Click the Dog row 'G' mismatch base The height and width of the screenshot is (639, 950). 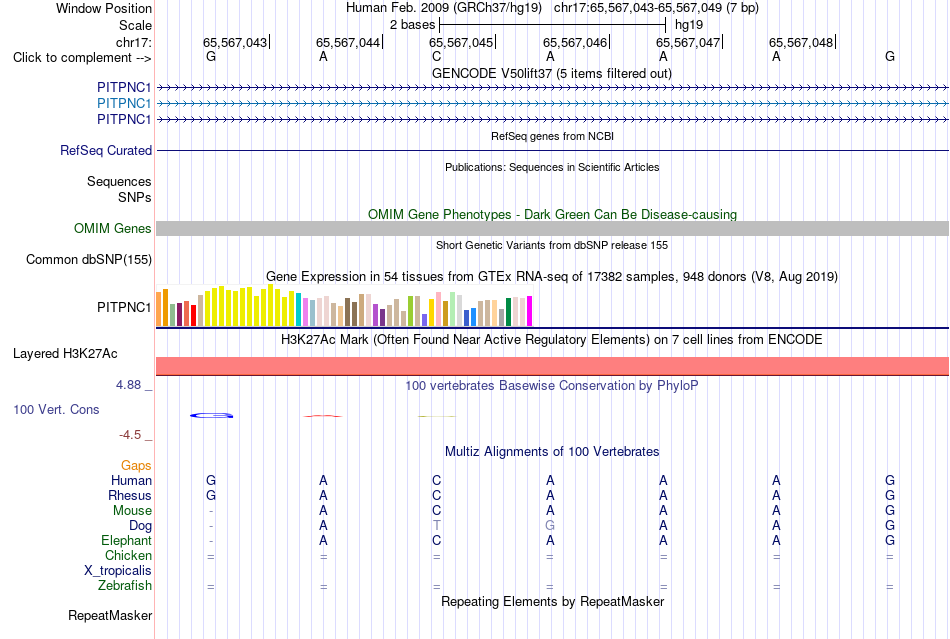pos(550,525)
